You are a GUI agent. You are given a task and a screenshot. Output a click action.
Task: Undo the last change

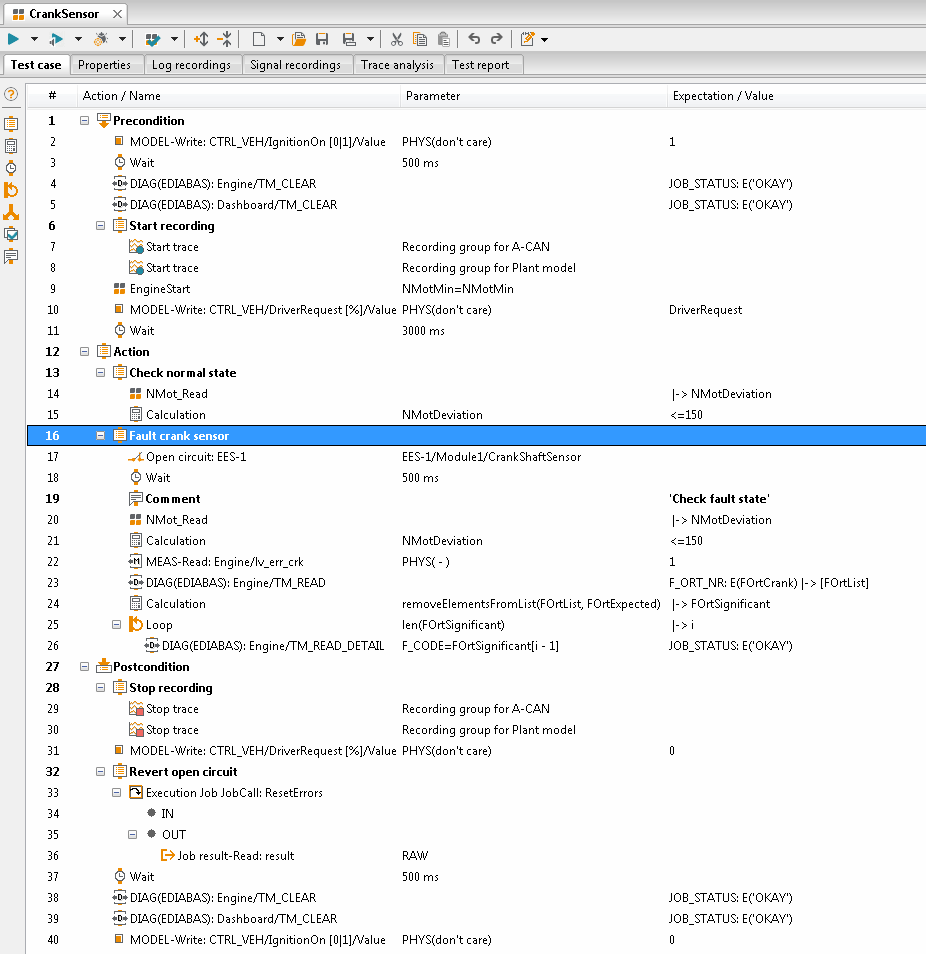coord(474,39)
